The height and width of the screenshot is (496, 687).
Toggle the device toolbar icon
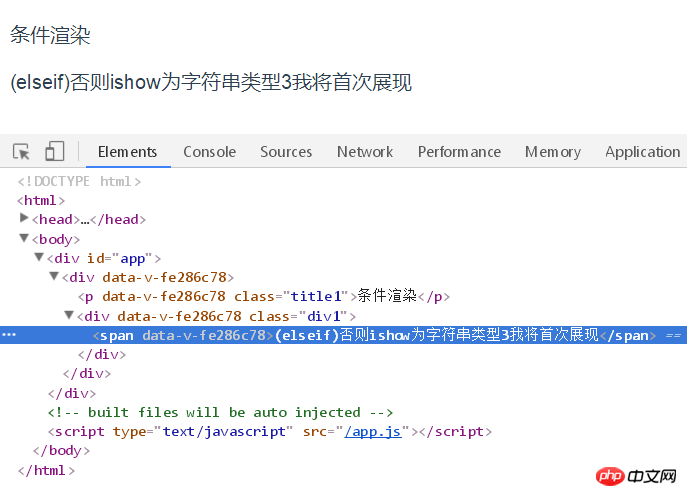[x=55, y=151]
